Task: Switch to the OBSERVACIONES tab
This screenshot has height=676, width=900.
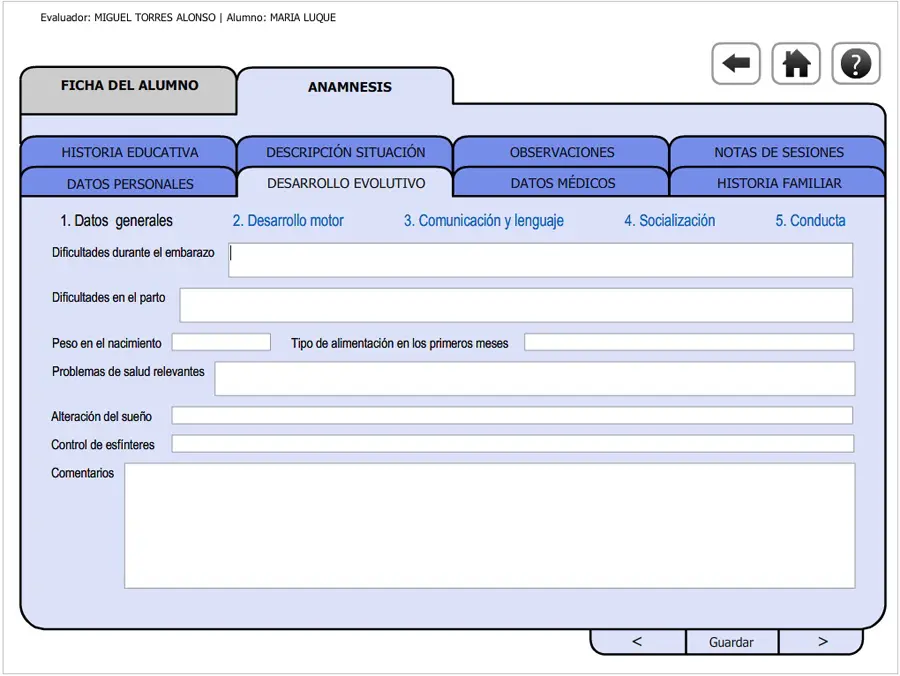Action: [x=561, y=152]
